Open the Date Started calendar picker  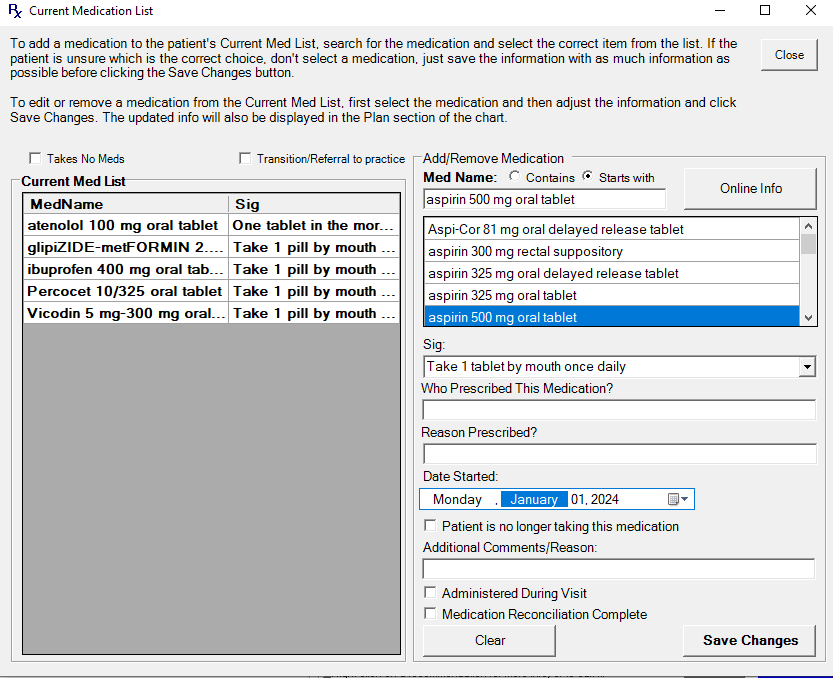677,499
